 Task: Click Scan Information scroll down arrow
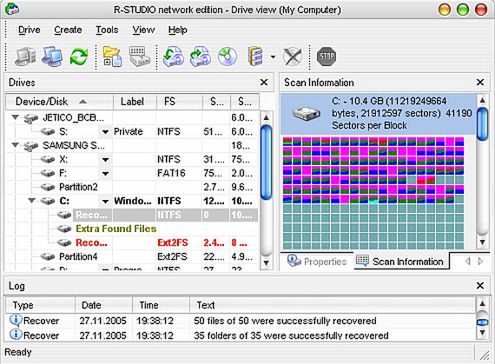pos(482,242)
